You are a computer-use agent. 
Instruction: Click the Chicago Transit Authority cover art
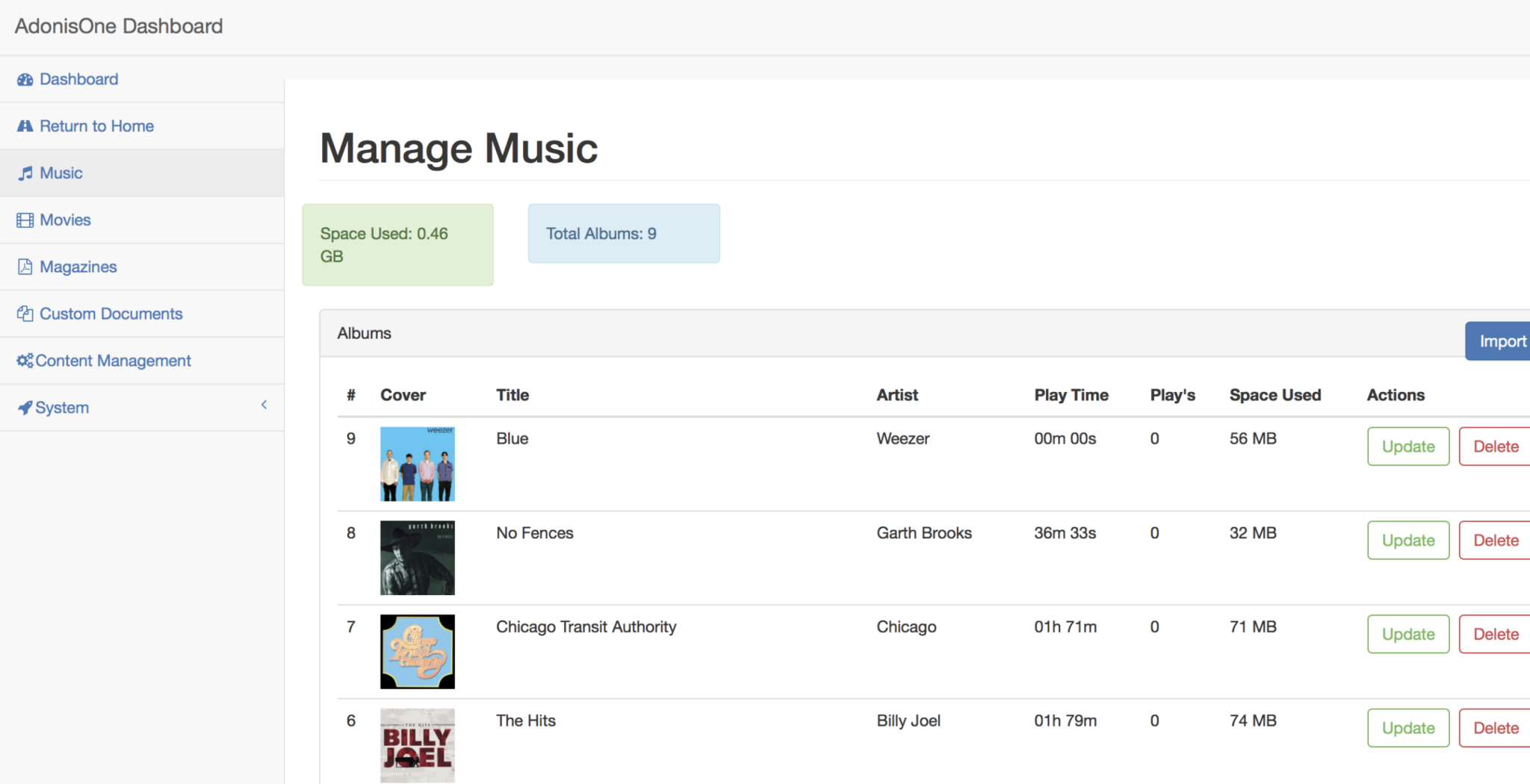418,652
